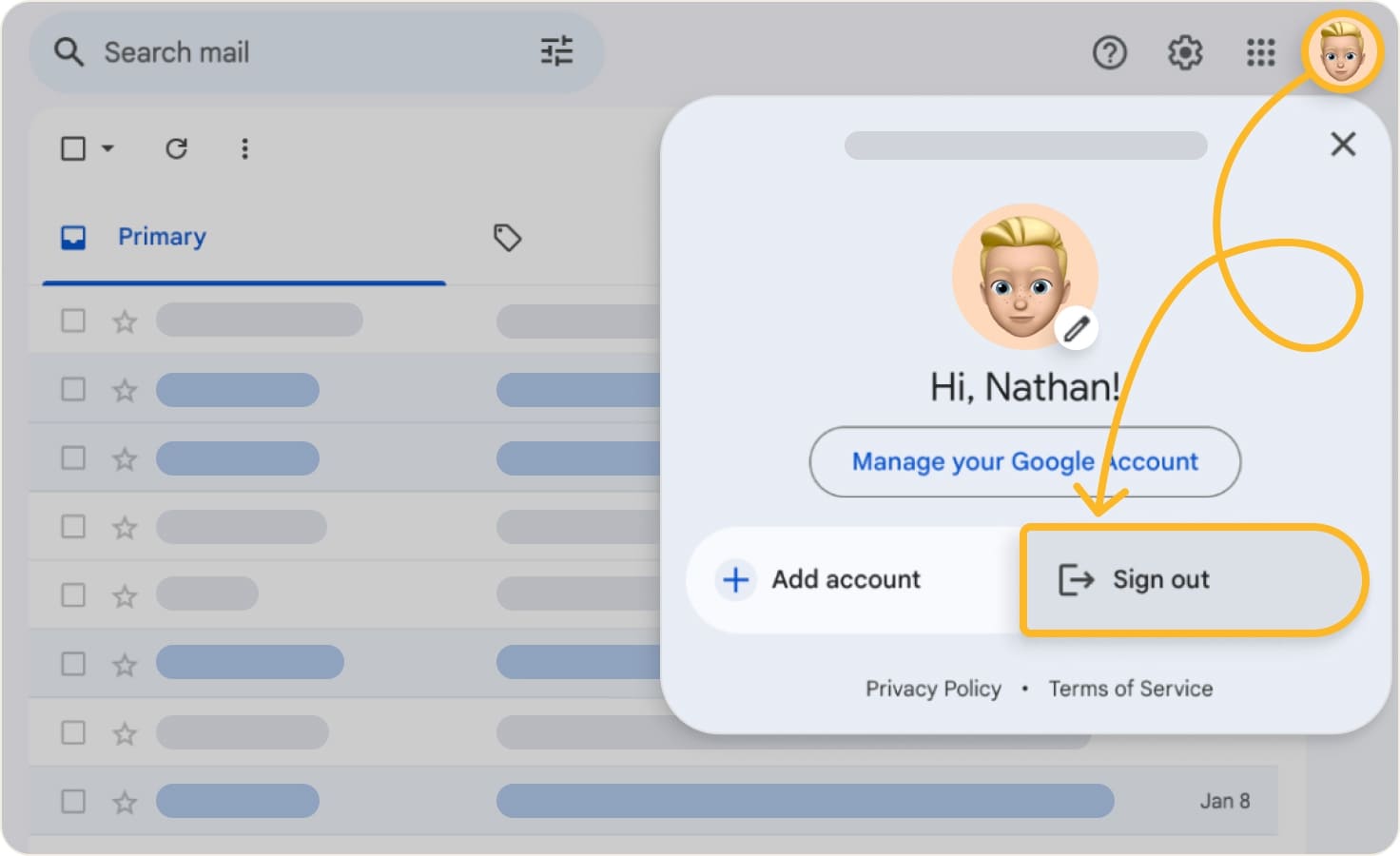Click the label tag icon next to Primary

pyautogui.click(x=507, y=238)
